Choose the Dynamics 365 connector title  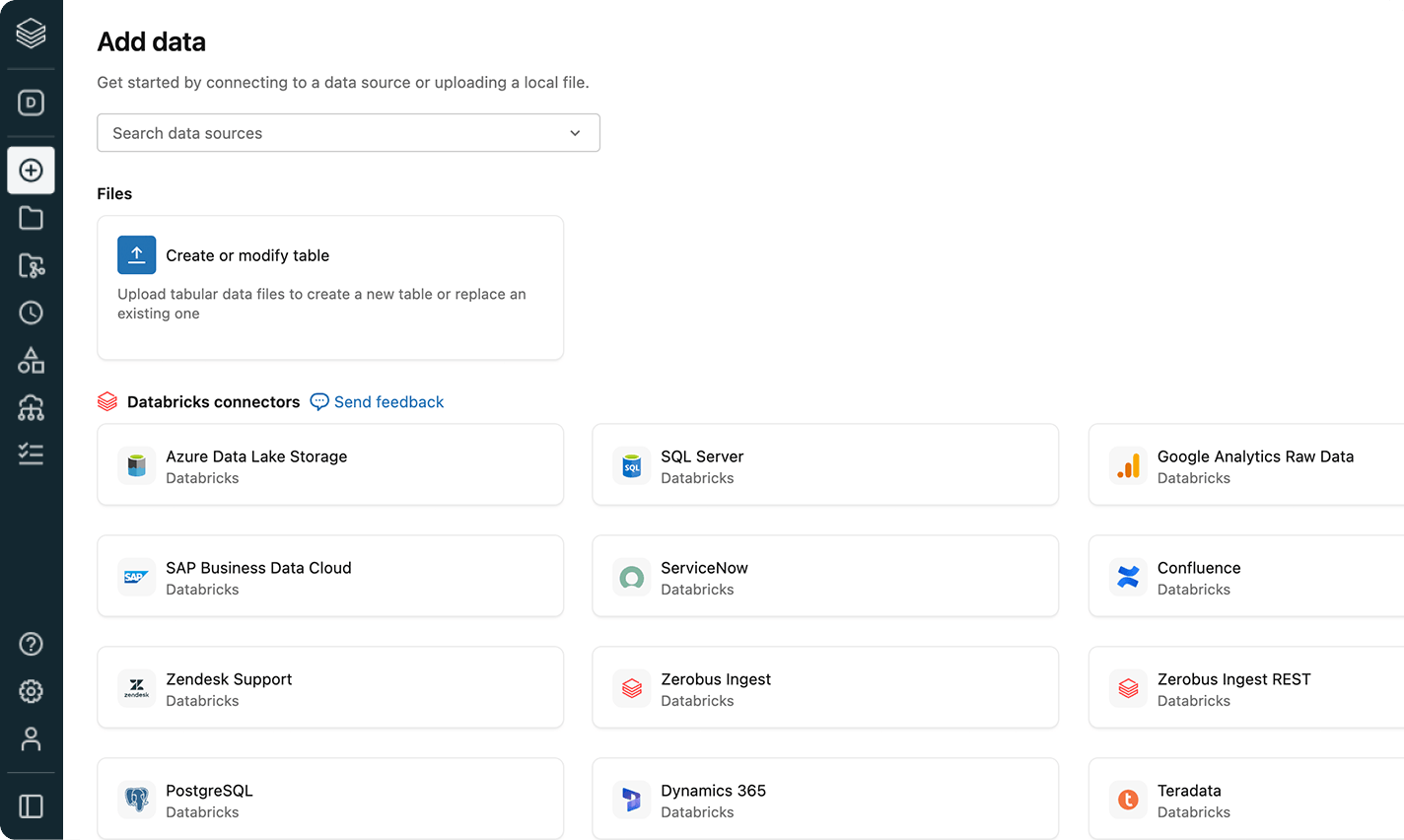coord(713,791)
